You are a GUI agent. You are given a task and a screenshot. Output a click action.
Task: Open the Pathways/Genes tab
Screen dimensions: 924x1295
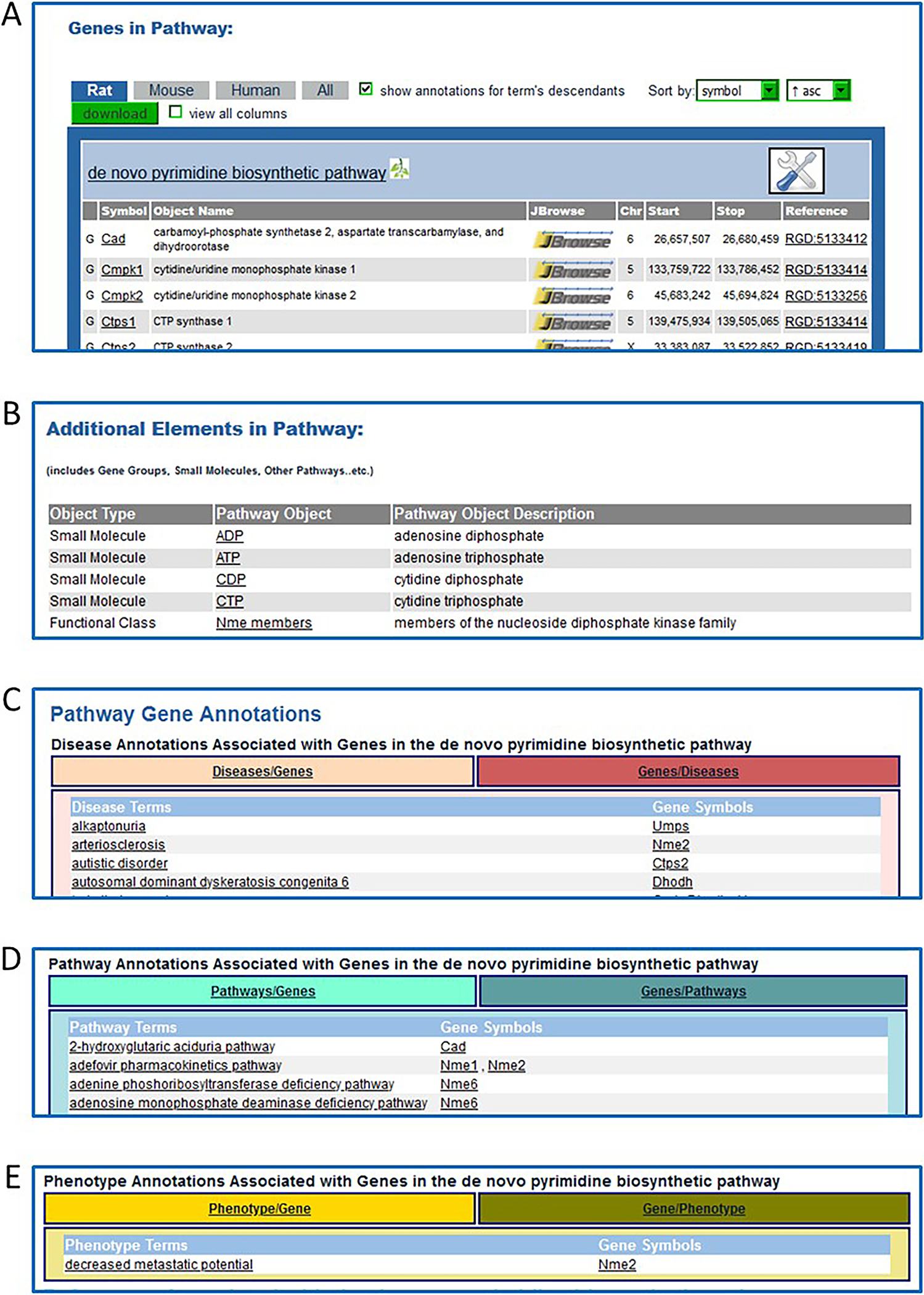click(x=263, y=991)
